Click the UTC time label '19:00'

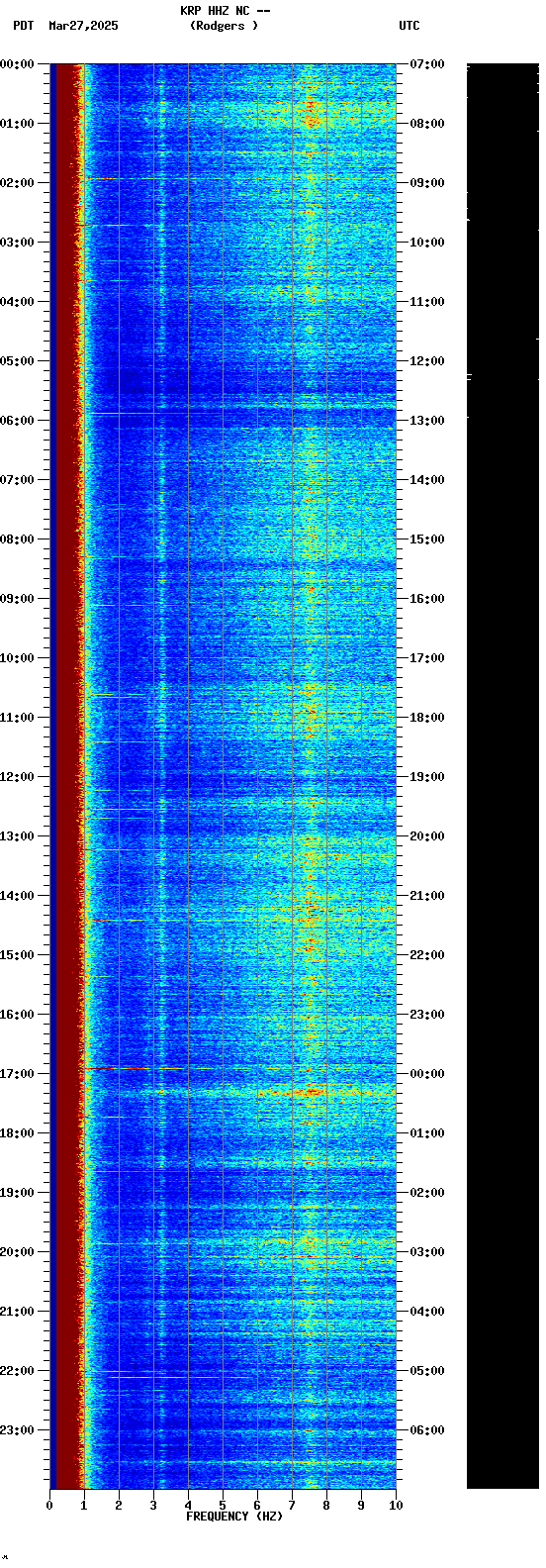coord(427,777)
